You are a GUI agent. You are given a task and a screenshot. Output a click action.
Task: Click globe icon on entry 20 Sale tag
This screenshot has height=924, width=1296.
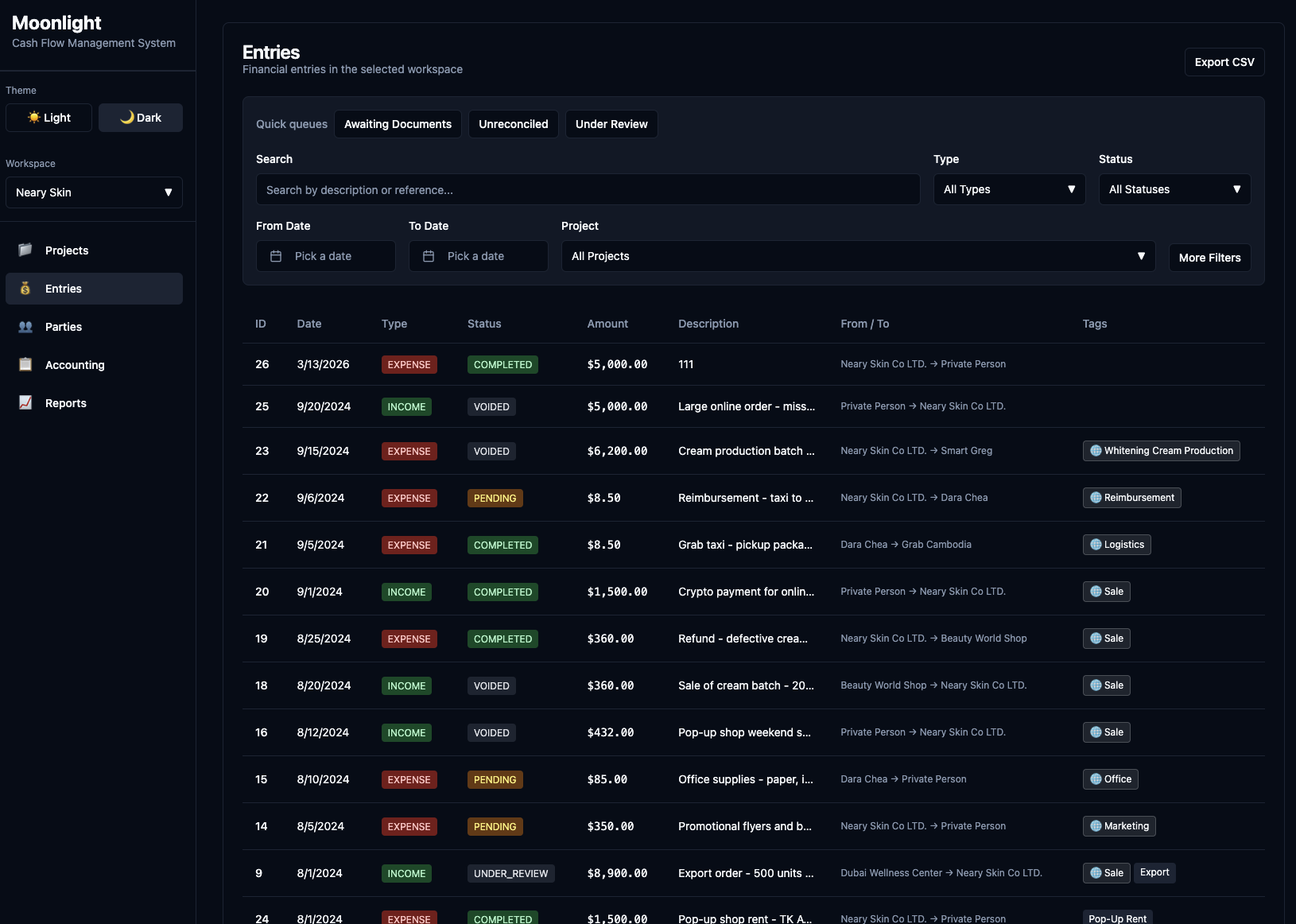(1096, 592)
